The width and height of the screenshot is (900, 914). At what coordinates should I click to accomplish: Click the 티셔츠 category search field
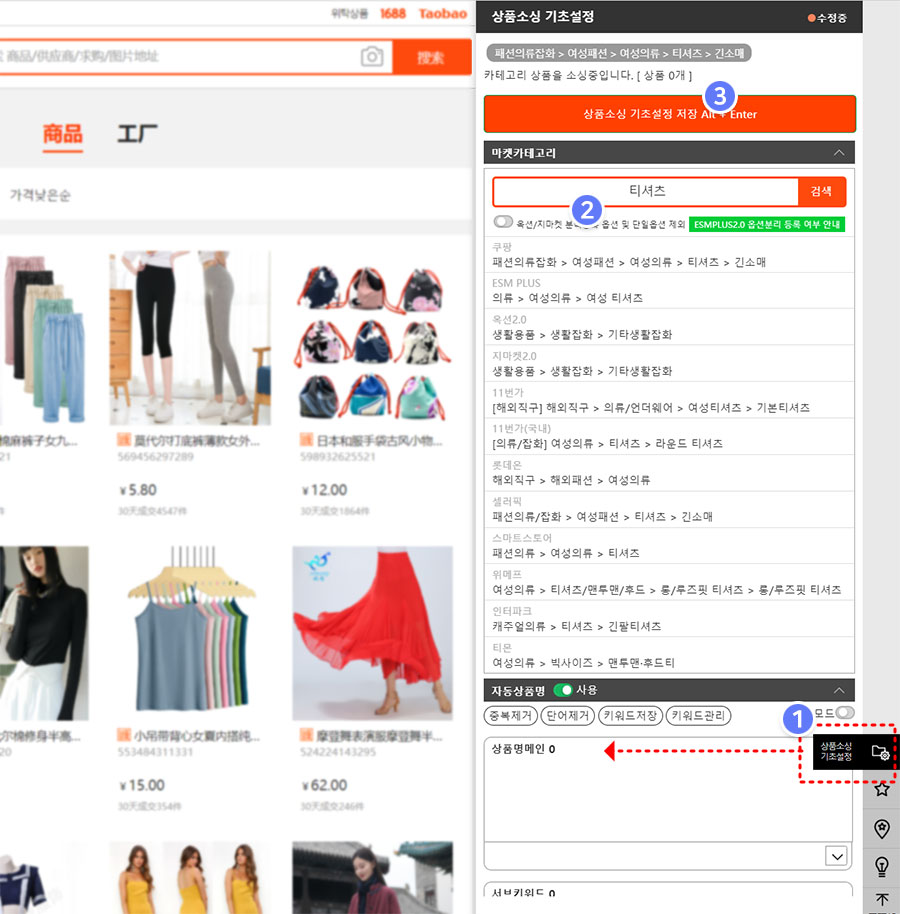click(x=646, y=191)
